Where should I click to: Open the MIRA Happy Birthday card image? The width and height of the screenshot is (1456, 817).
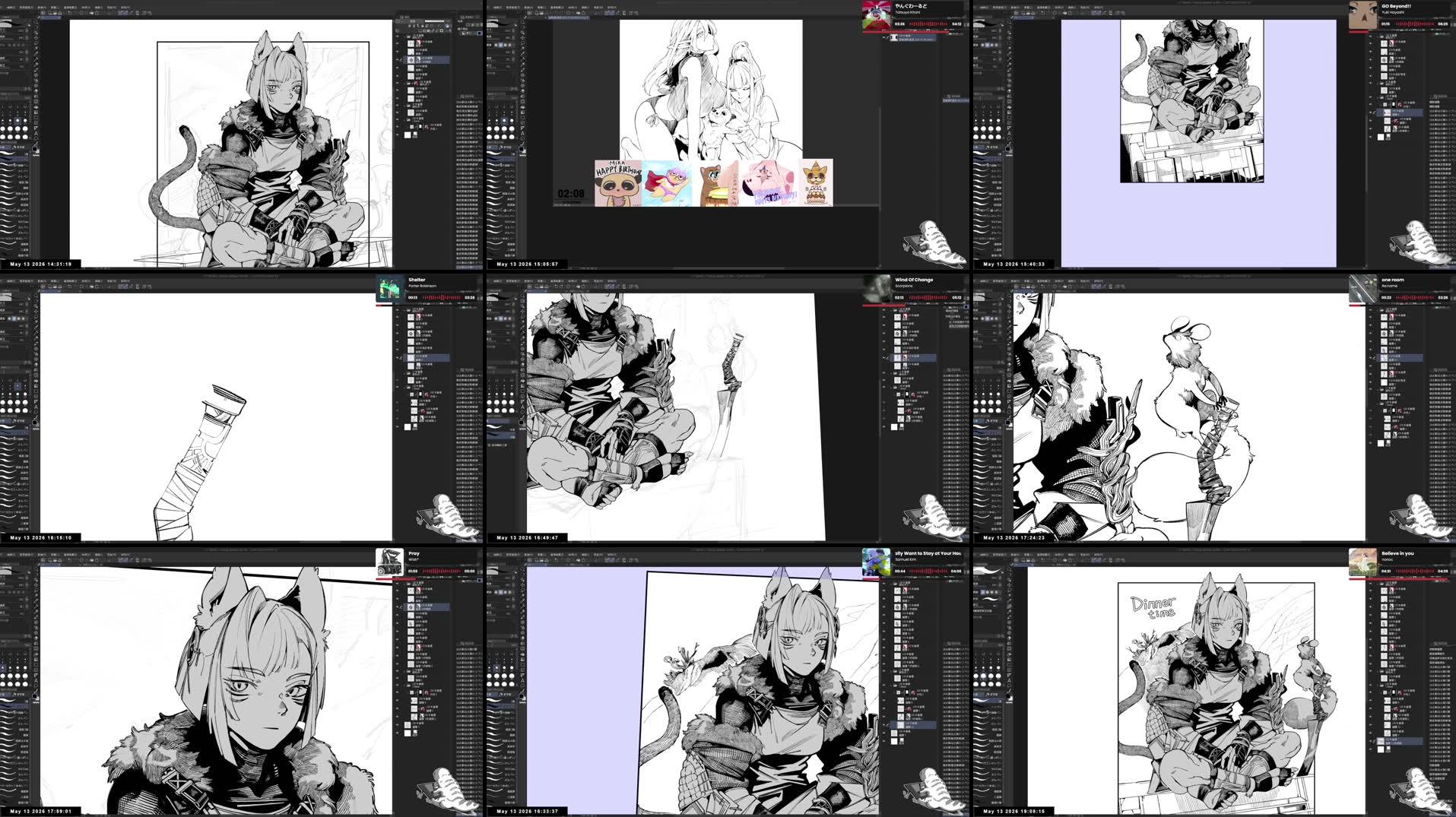coord(618,183)
